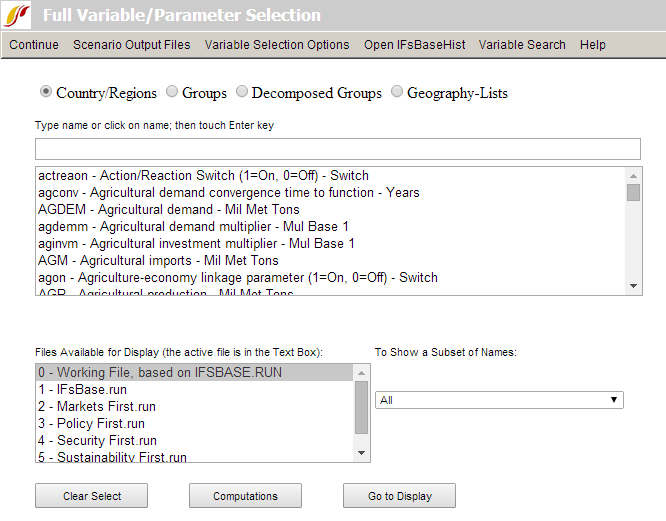Screen dimensions: 666x521
Task: Open the Variable Search menu
Action: [x=522, y=45]
